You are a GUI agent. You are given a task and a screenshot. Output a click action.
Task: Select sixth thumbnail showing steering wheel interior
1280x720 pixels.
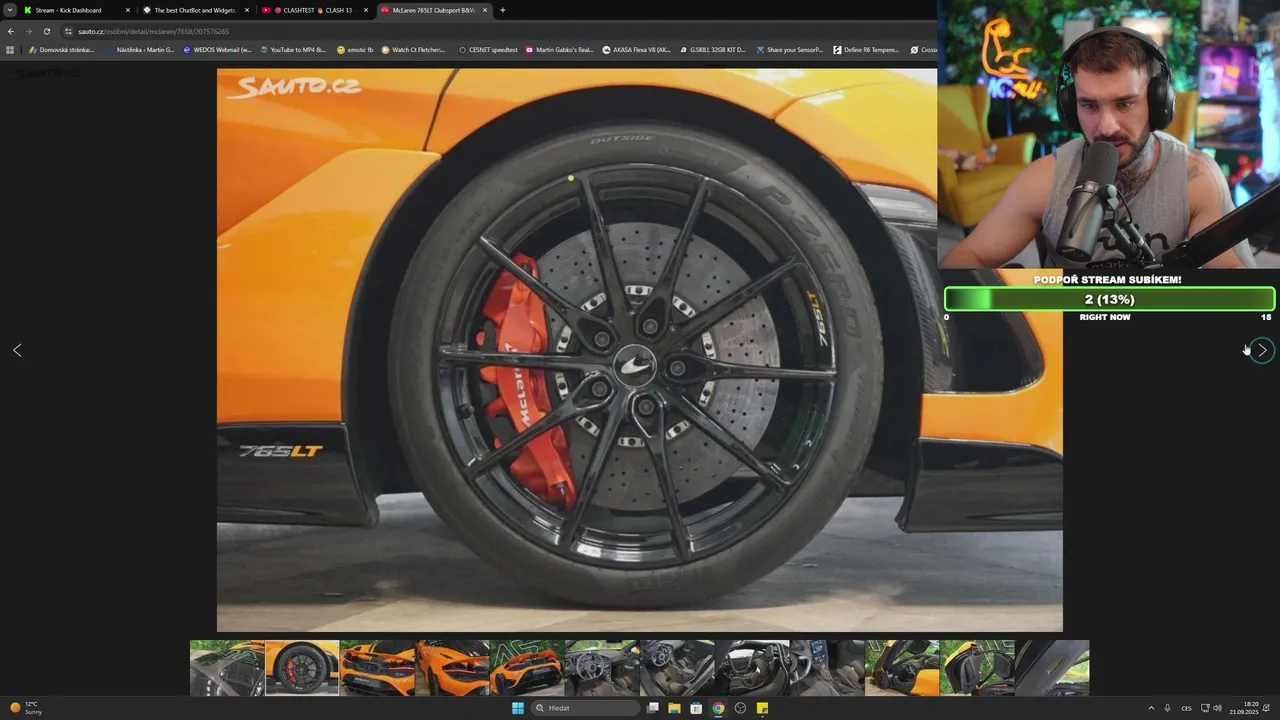click(x=602, y=668)
